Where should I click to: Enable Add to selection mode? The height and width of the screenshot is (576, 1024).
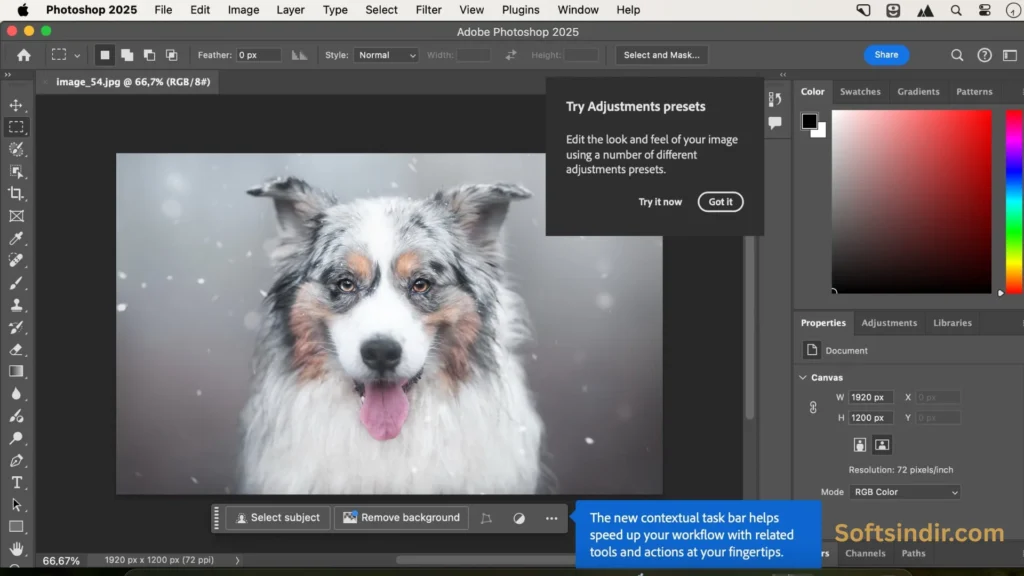[127, 55]
